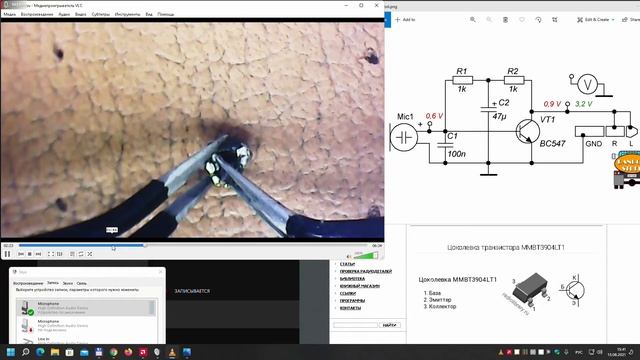Open taskbar Search icon

[25, 352]
